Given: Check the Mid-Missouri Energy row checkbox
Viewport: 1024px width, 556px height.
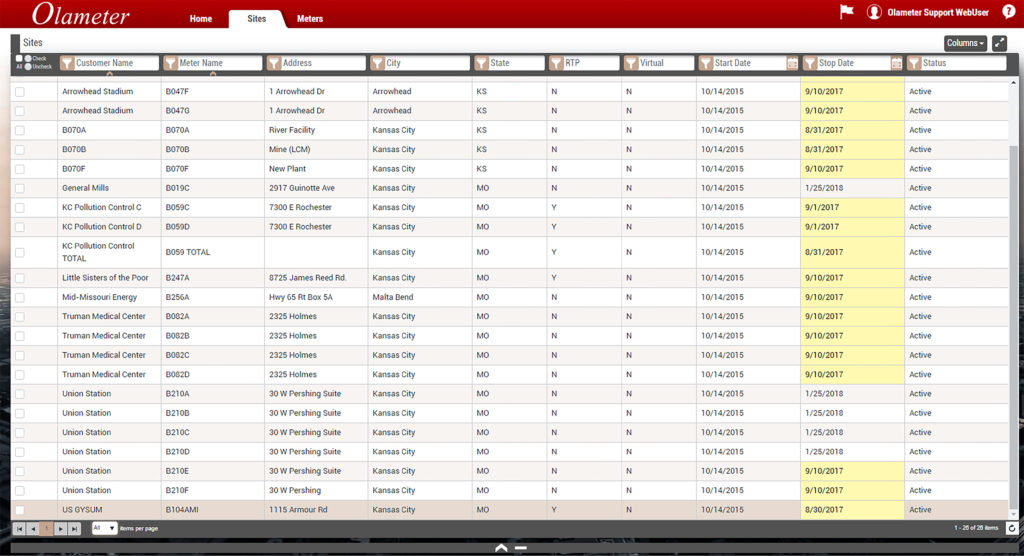Looking at the screenshot, I should [20, 297].
